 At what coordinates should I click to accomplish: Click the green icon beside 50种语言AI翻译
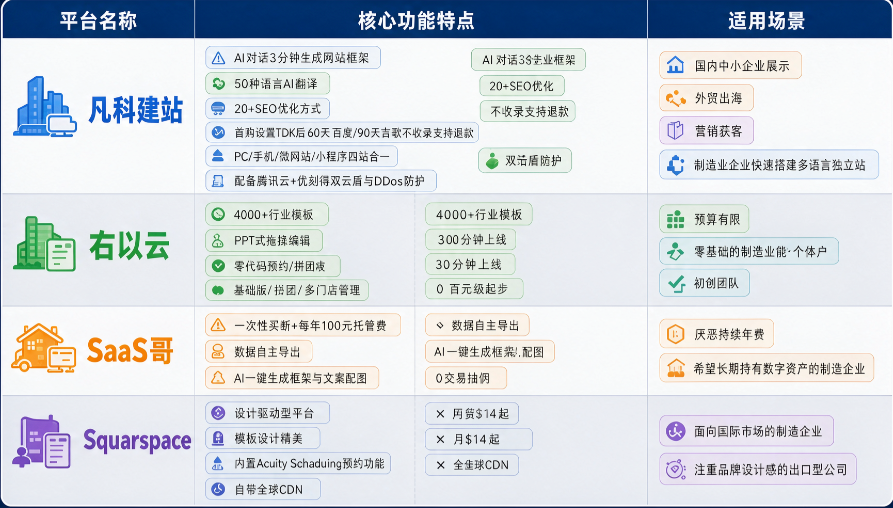218,84
